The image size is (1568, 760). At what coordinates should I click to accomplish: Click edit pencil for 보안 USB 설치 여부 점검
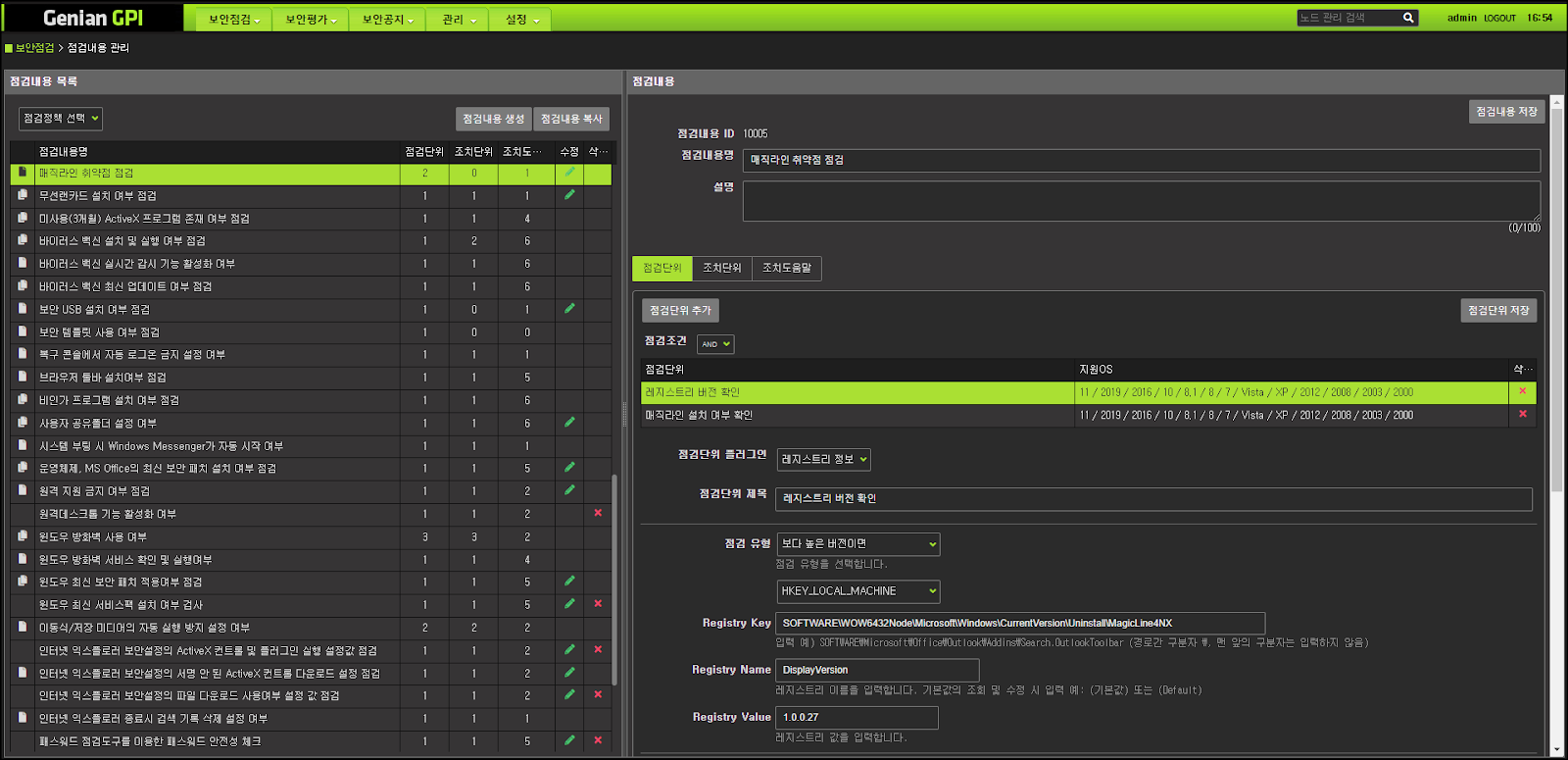569,309
